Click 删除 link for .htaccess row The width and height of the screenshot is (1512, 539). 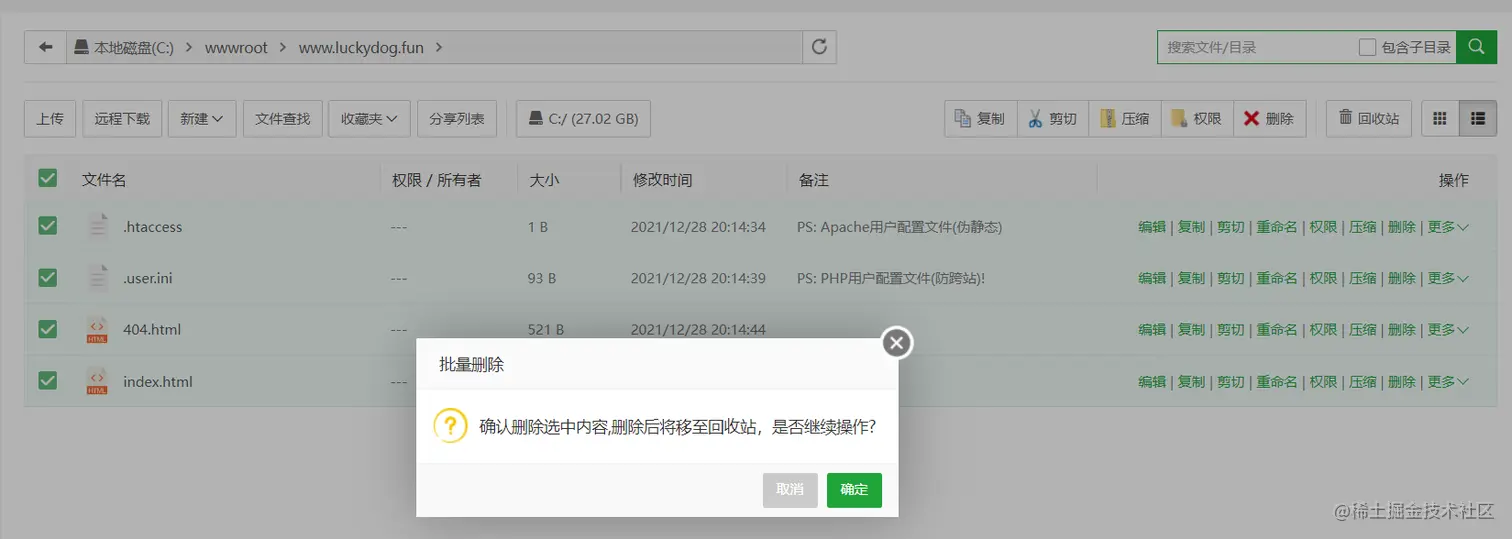pos(1402,227)
